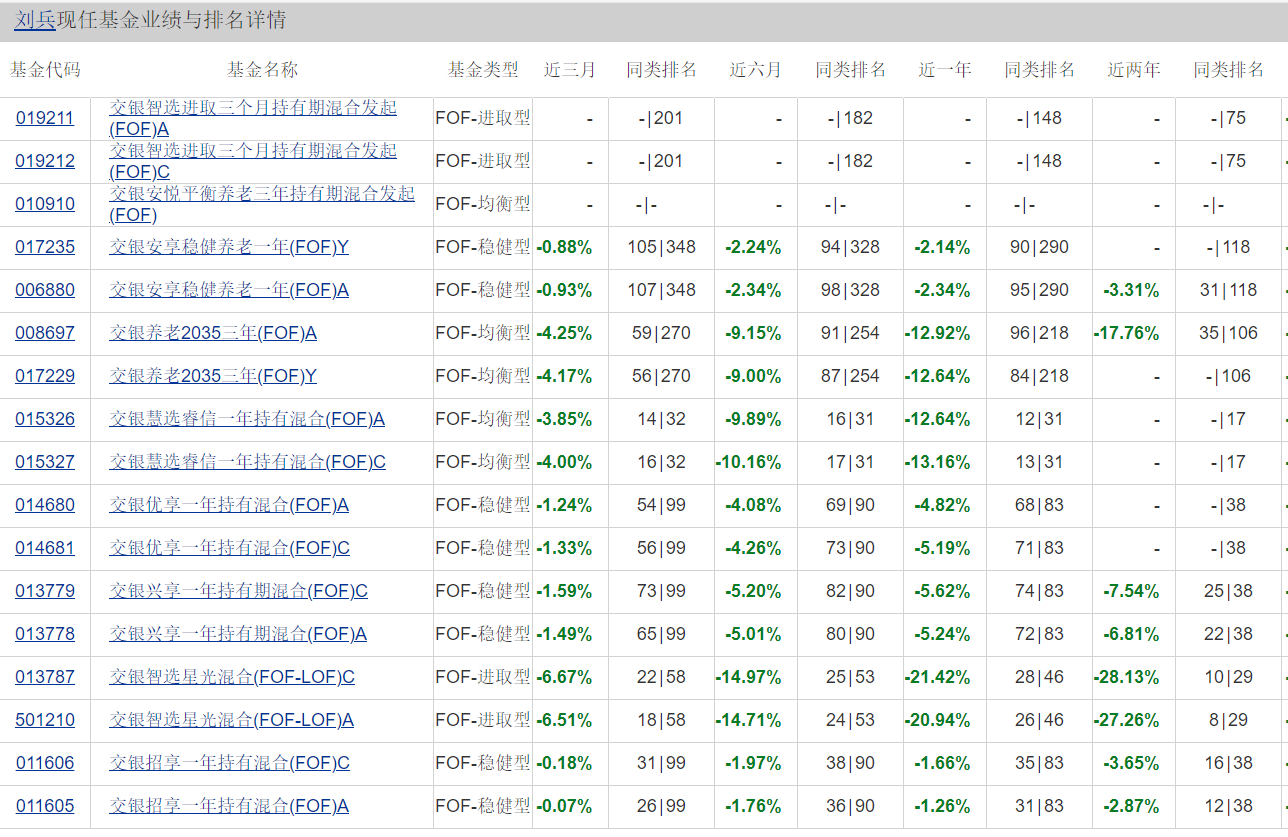Open 交银兴享一年持有期混合(FOF)A fund

point(238,634)
